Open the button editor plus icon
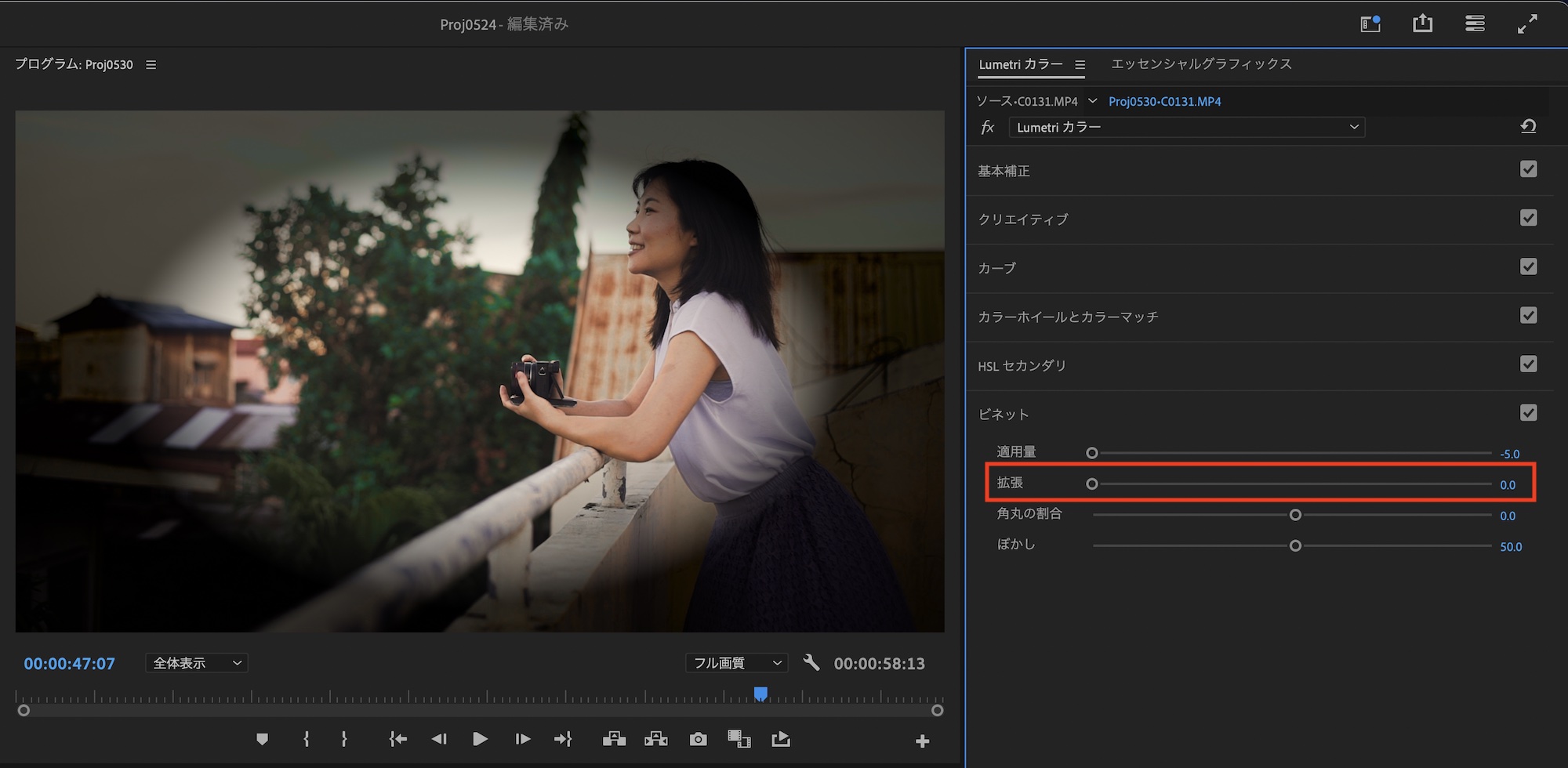The image size is (1568, 768). [x=922, y=741]
